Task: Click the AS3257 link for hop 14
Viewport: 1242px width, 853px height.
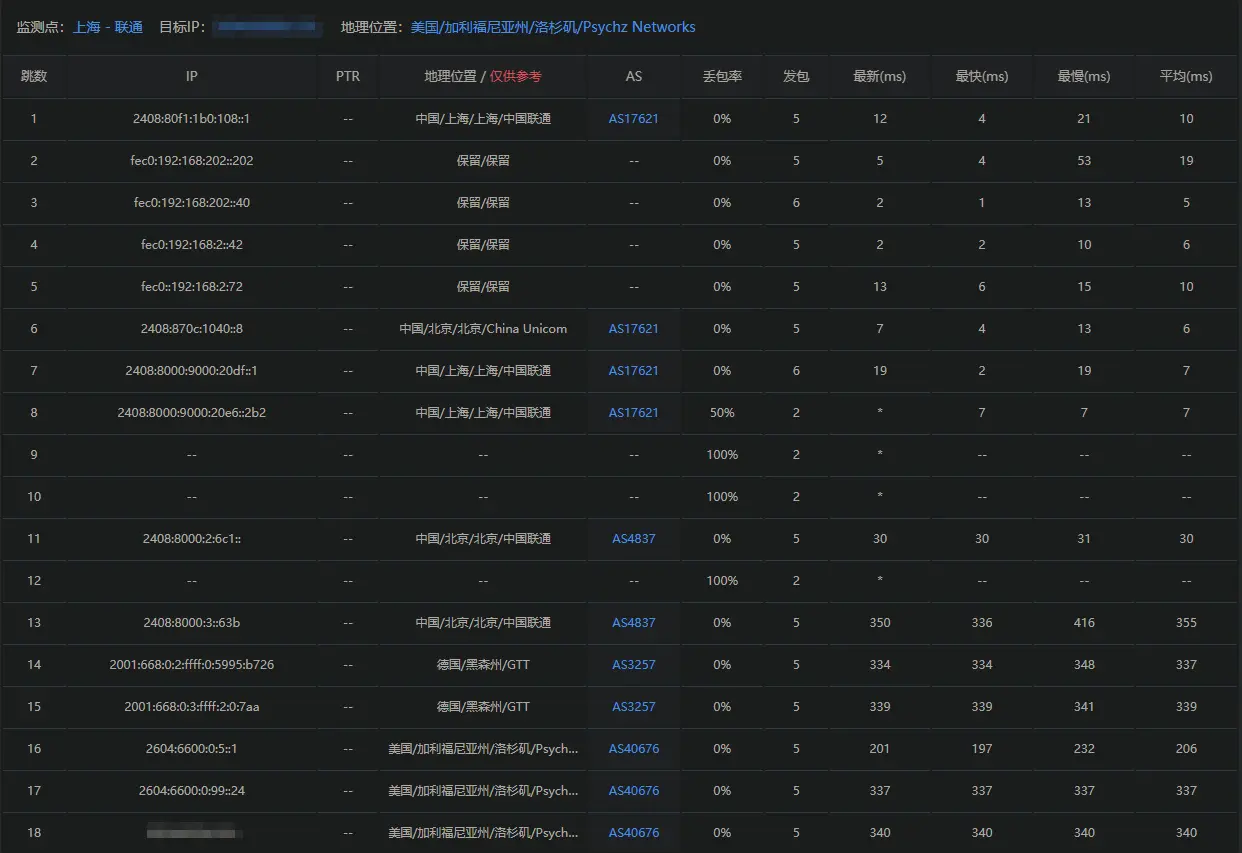Action: point(633,665)
